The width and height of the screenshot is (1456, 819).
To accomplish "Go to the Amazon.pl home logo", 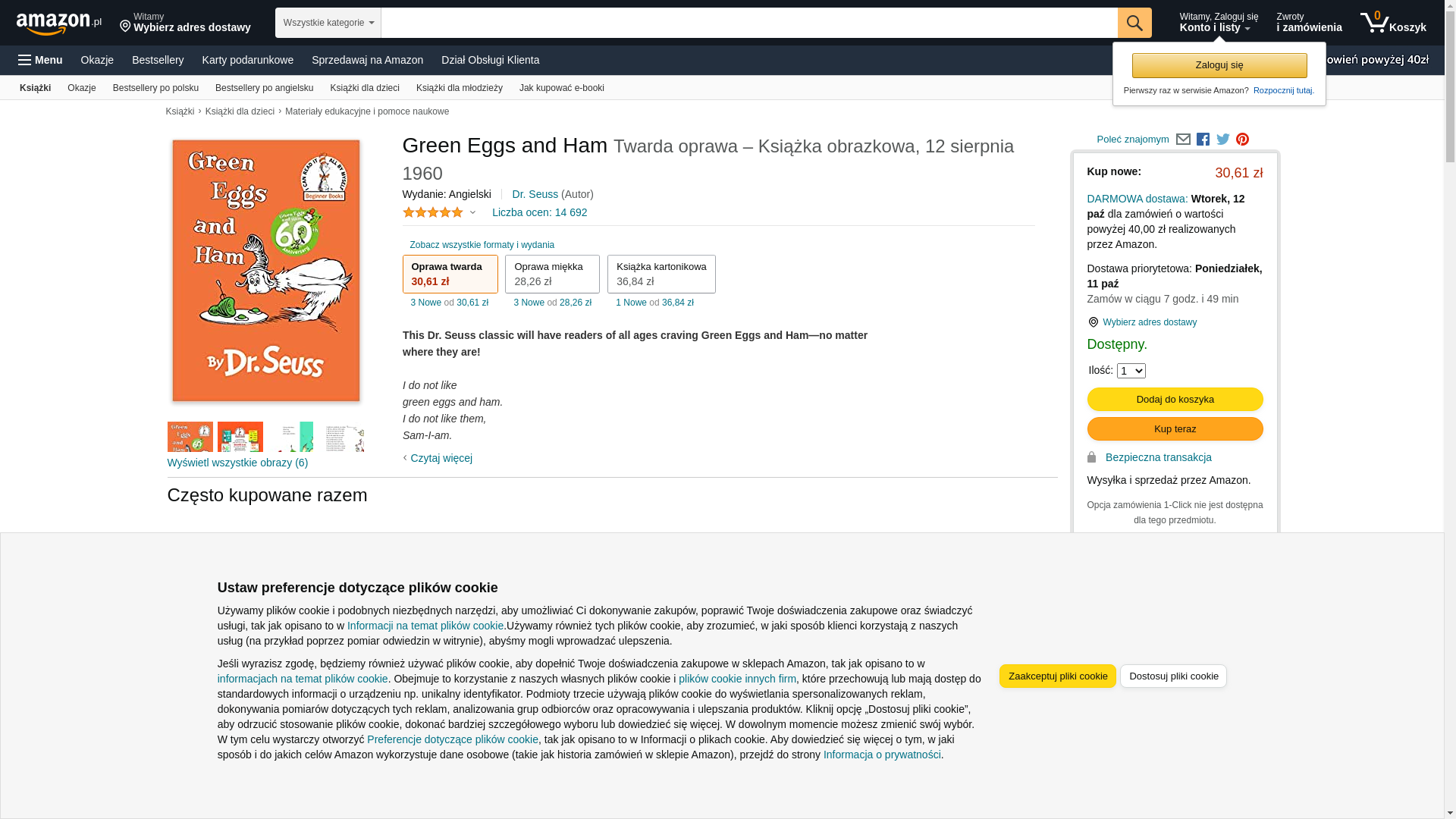I will [58, 23].
